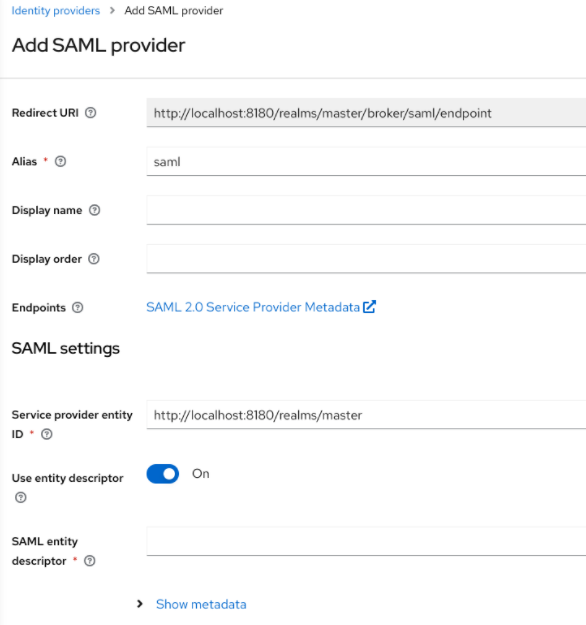The image size is (586, 625).
Task: Focus the Service provider entity ID field
Action: coord(366,415)
